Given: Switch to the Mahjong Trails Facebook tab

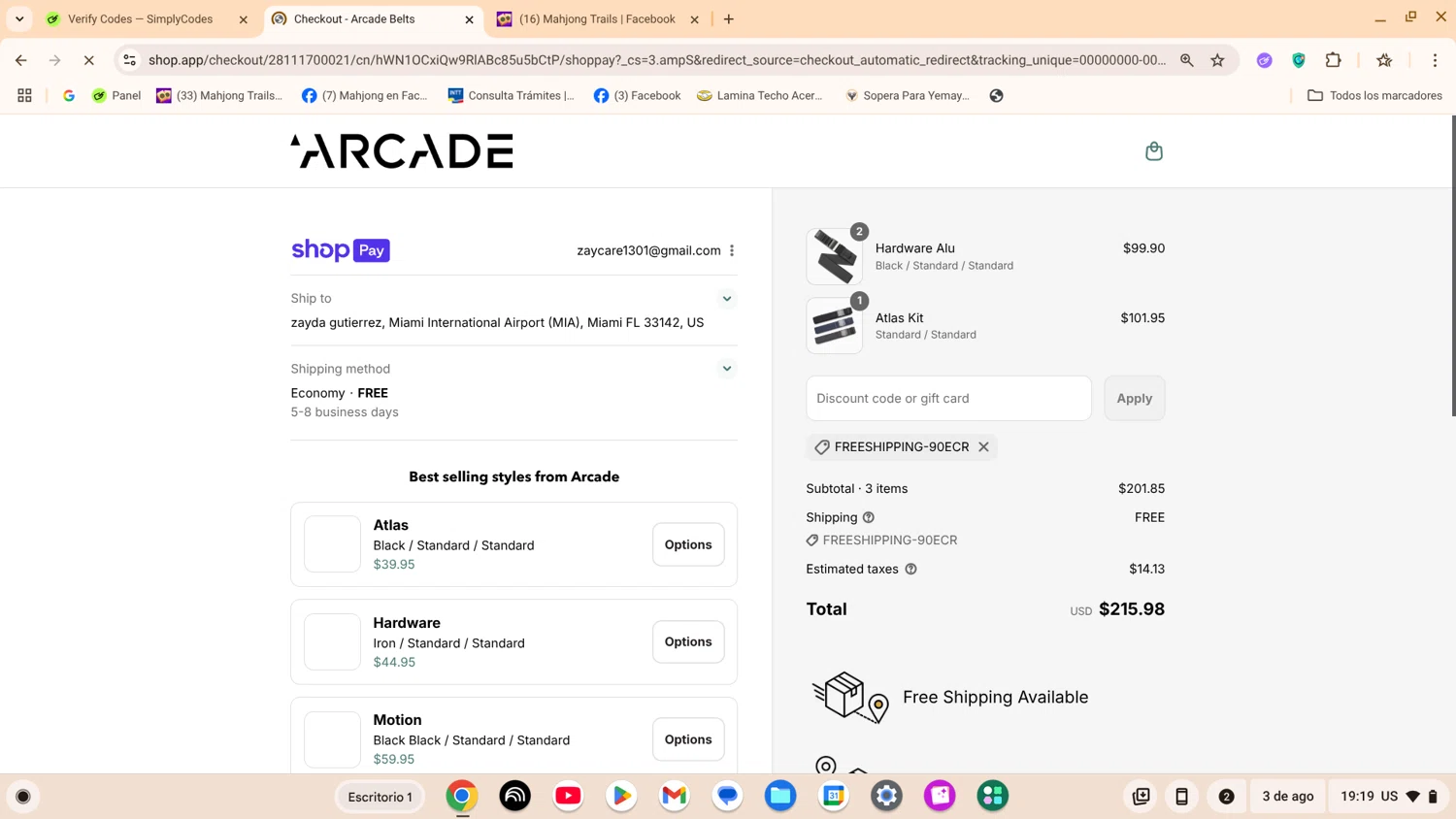Looking at the screenshot, I should [x=597, y=19].
